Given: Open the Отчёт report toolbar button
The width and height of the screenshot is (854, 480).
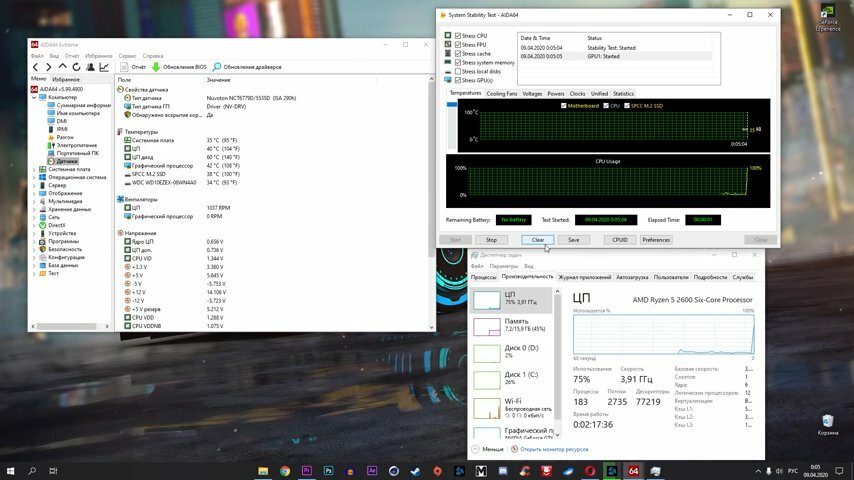Looking at the screenshot, I should tap(133, 67).
